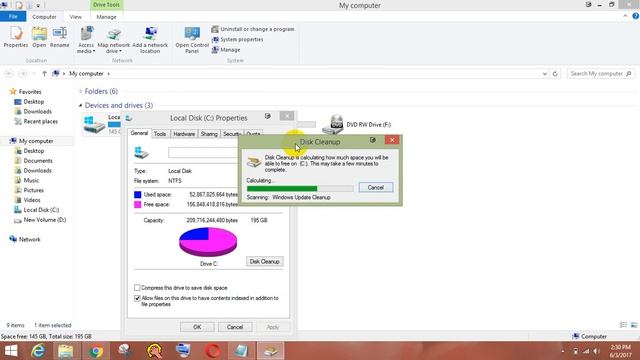Open the Help icon in the ribbon

636,16
